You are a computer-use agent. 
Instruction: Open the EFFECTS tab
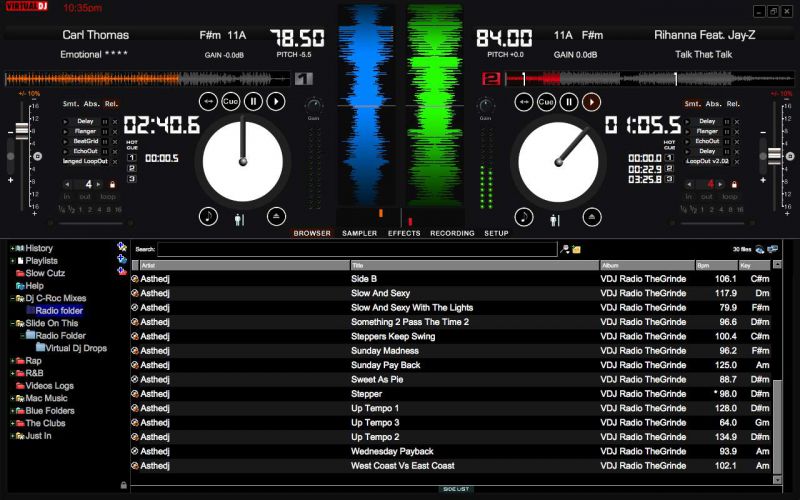click(404, 233)
